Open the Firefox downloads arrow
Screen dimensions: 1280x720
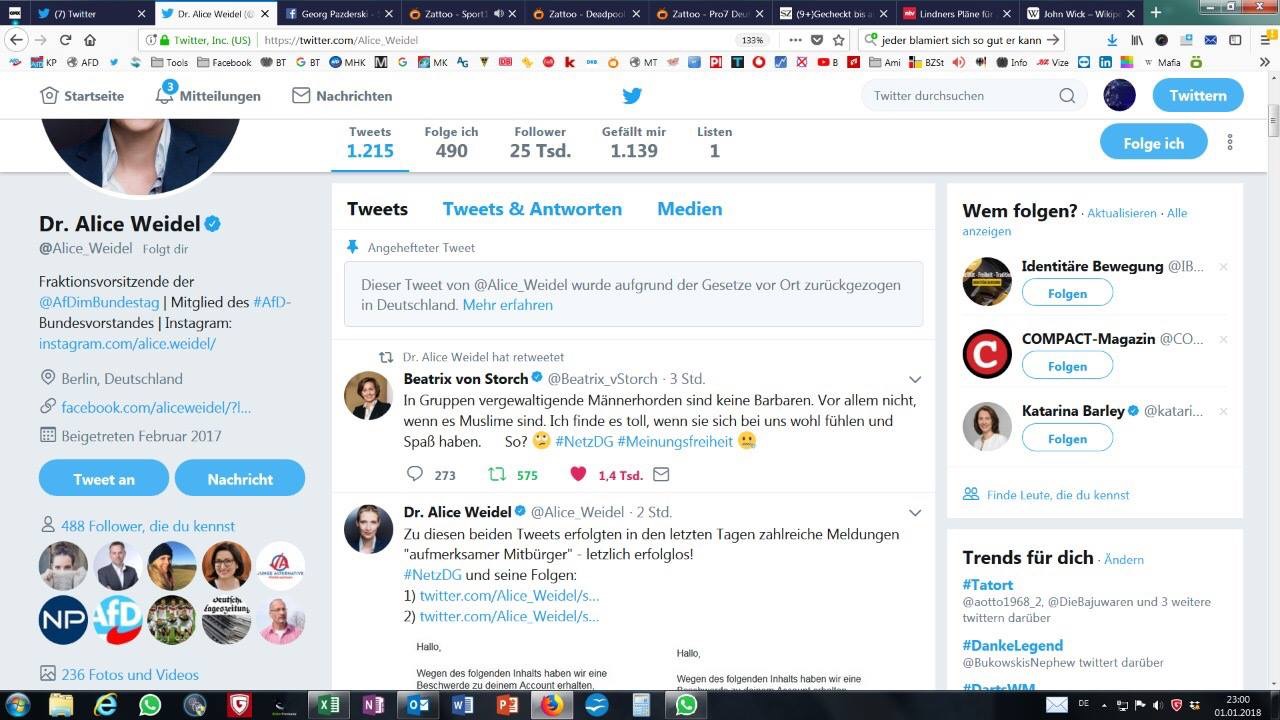click(1112, 40)
